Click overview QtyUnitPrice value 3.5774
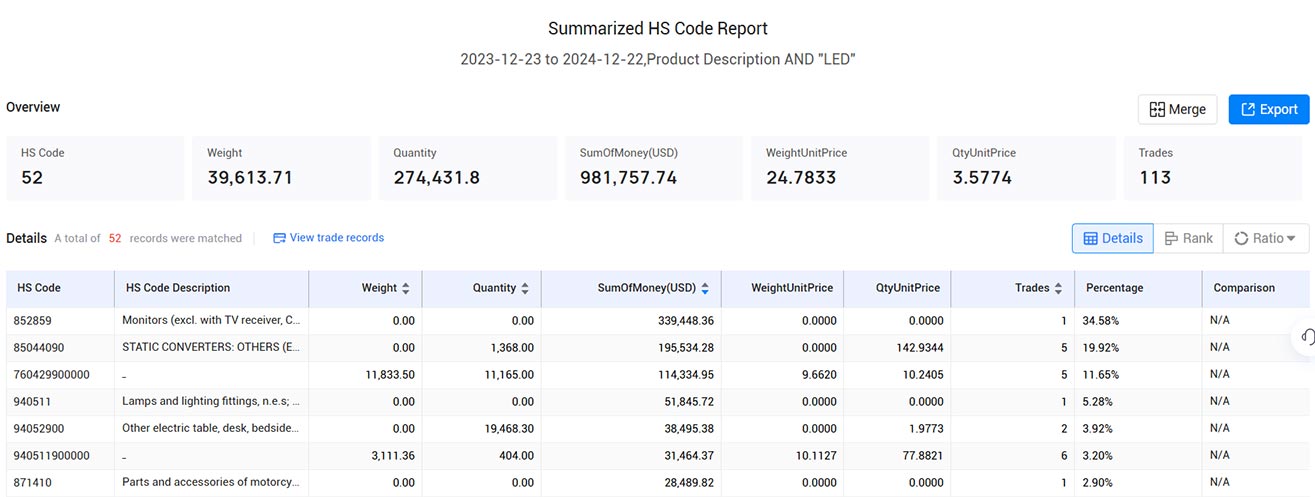Image resolution: width=1315 pixels, height=497 pixels. [982, 178]
